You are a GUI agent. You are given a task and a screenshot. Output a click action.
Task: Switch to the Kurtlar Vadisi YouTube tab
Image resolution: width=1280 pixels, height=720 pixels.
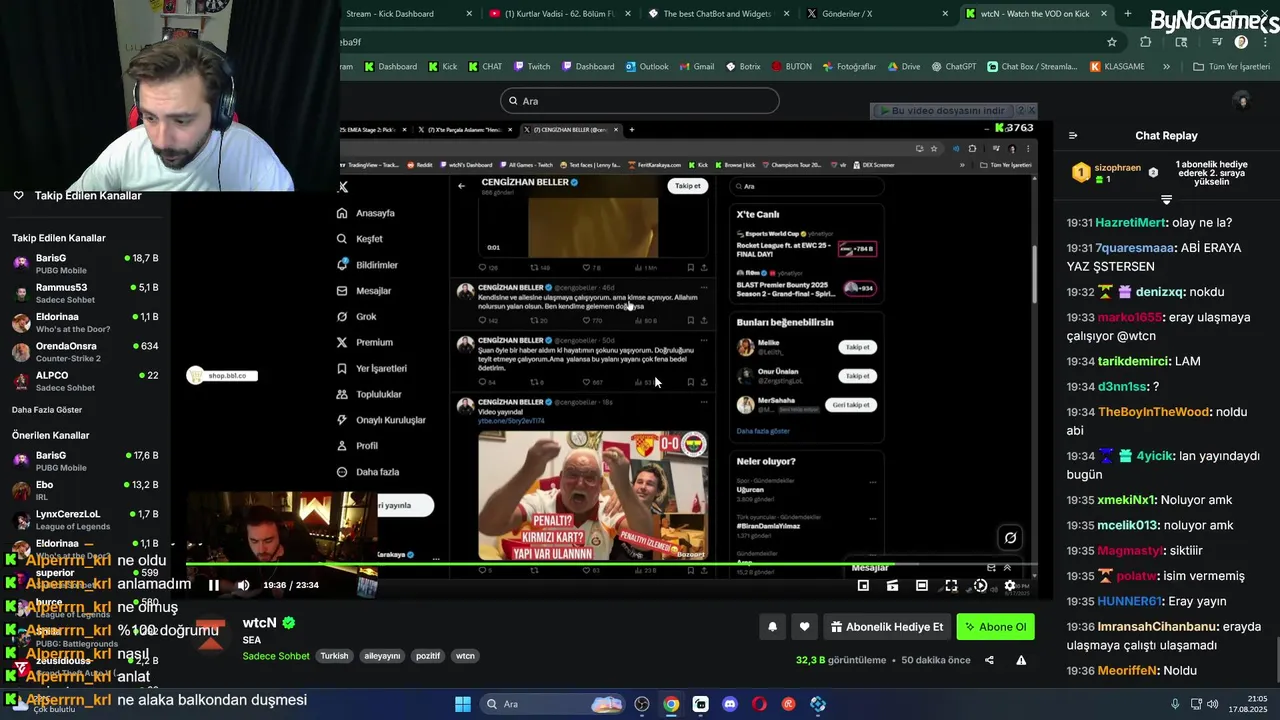pyautogui.click(x=560, y=14)
